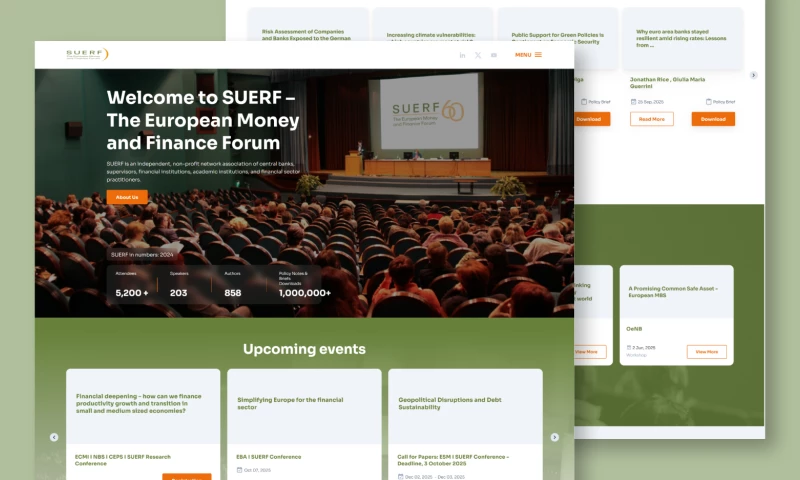Open the hamburger menu icon beside MENU
This screenshot has height=480, width=800.
[538, 55]
